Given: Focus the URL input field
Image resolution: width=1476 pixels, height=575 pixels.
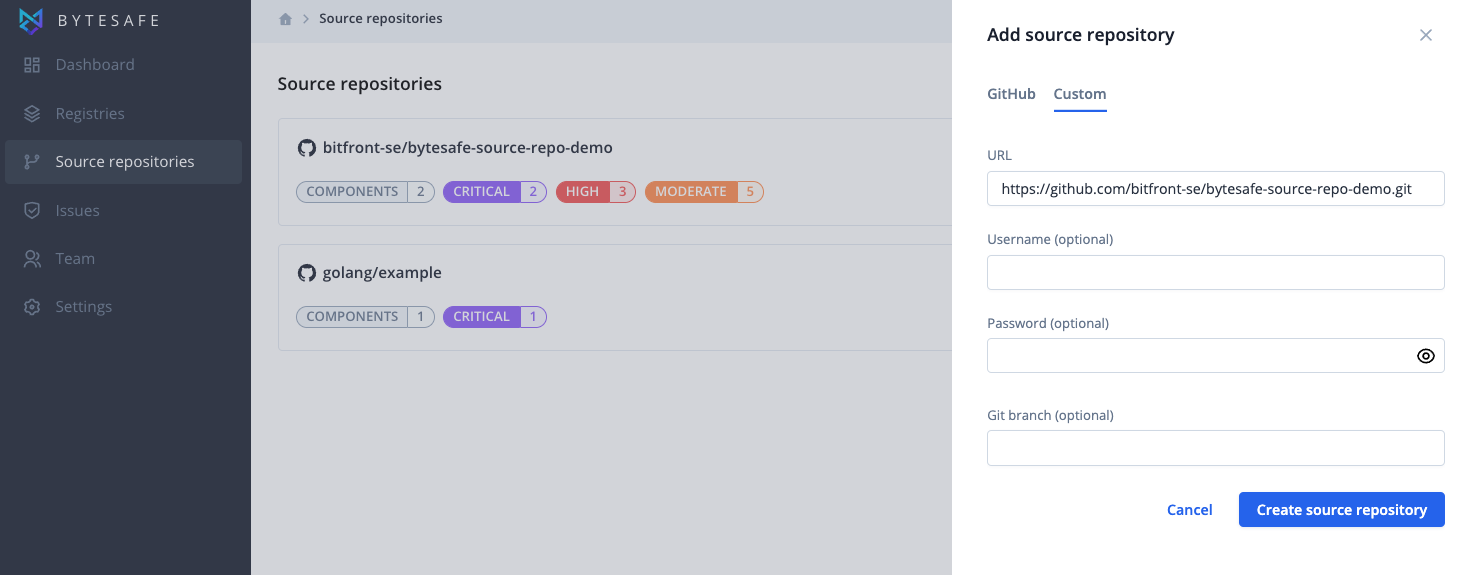Looking at the screenshot, I should pos(1215,189).
